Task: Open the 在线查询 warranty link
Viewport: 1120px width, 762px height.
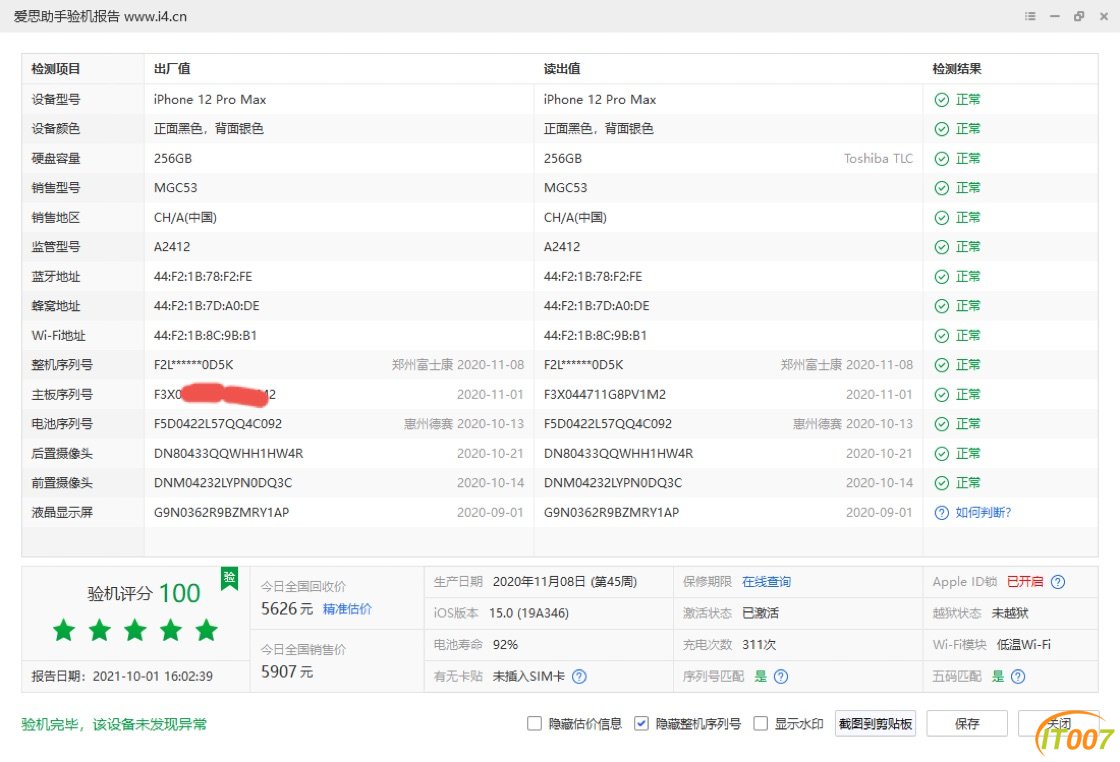Action: [x=766, y=582]
